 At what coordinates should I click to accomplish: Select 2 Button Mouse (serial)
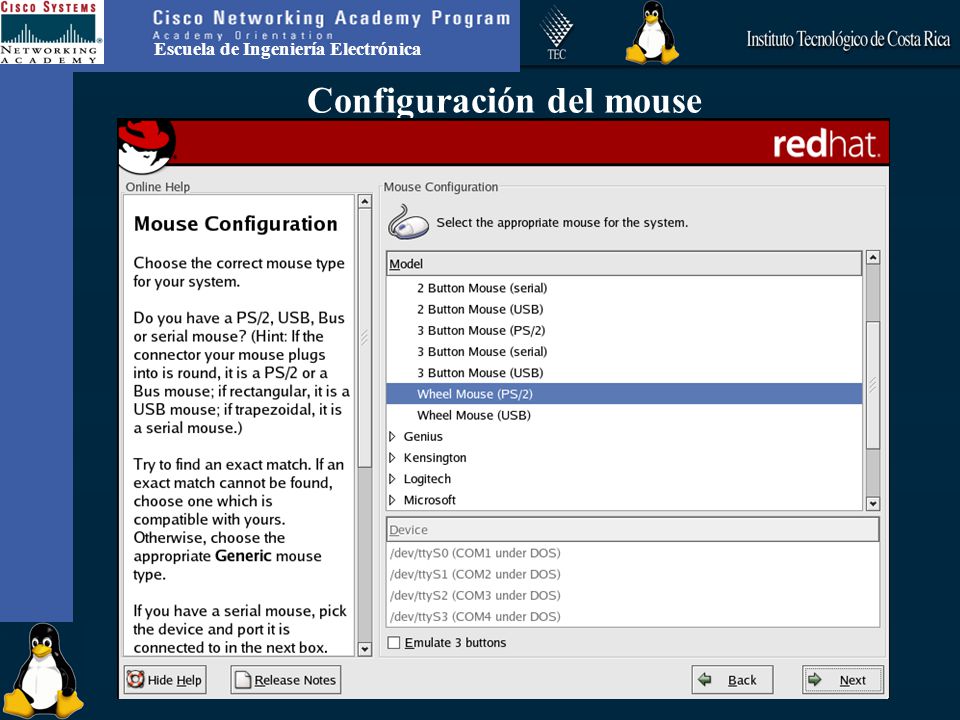click(624, 288)
